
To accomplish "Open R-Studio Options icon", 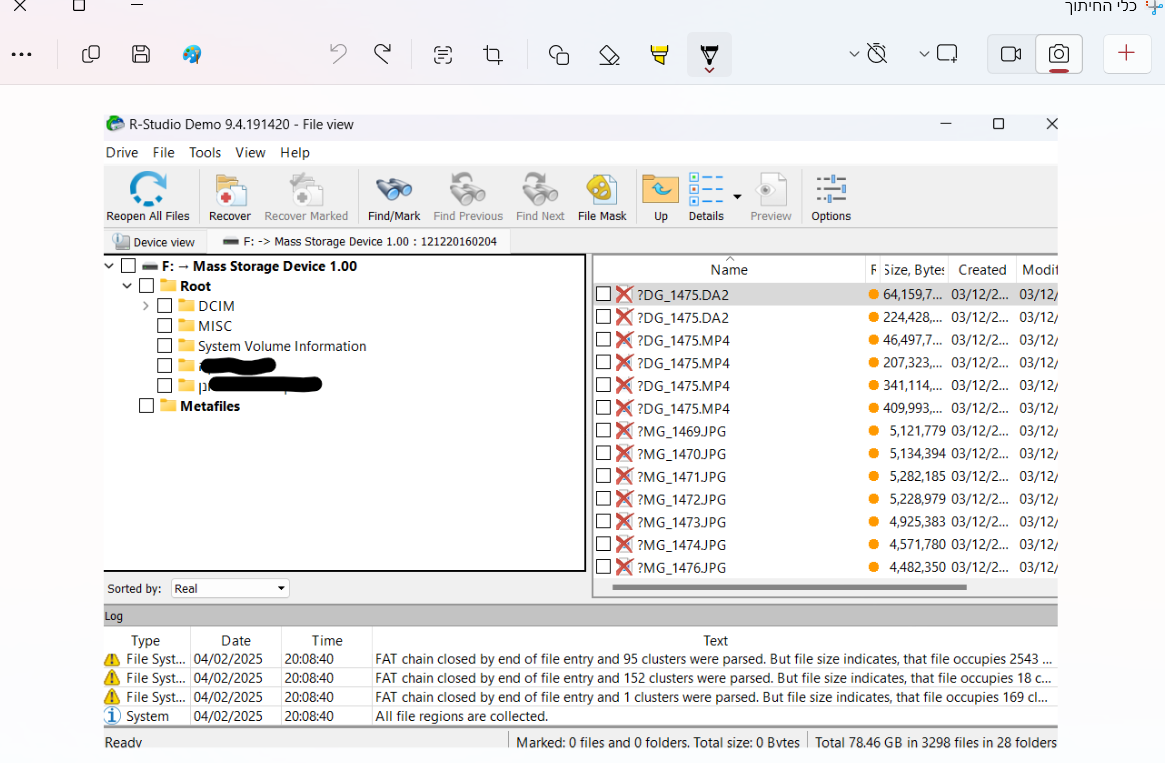I will pyautogui.click(x=831, y=197).
